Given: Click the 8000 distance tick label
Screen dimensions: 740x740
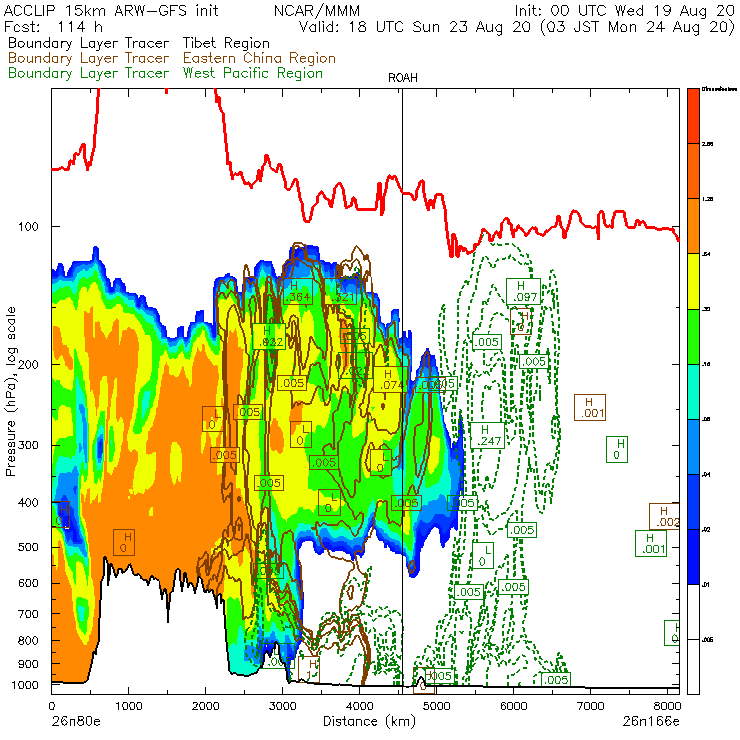Looking at the screenshot, I should 667,706.
